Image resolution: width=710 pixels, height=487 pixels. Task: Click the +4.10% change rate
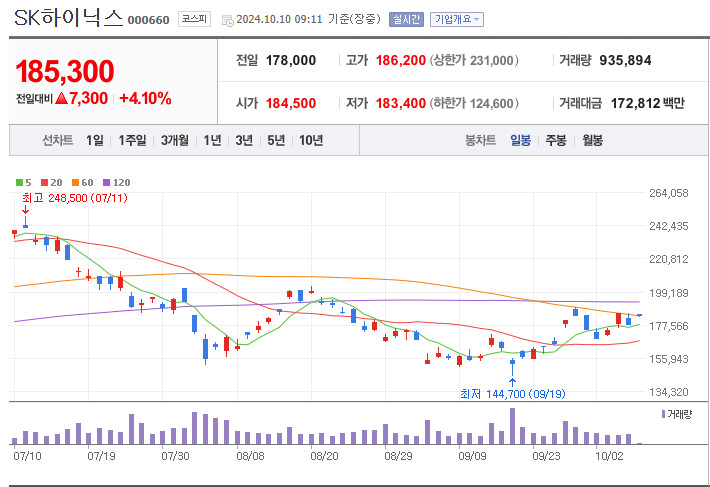click(145, 98)
